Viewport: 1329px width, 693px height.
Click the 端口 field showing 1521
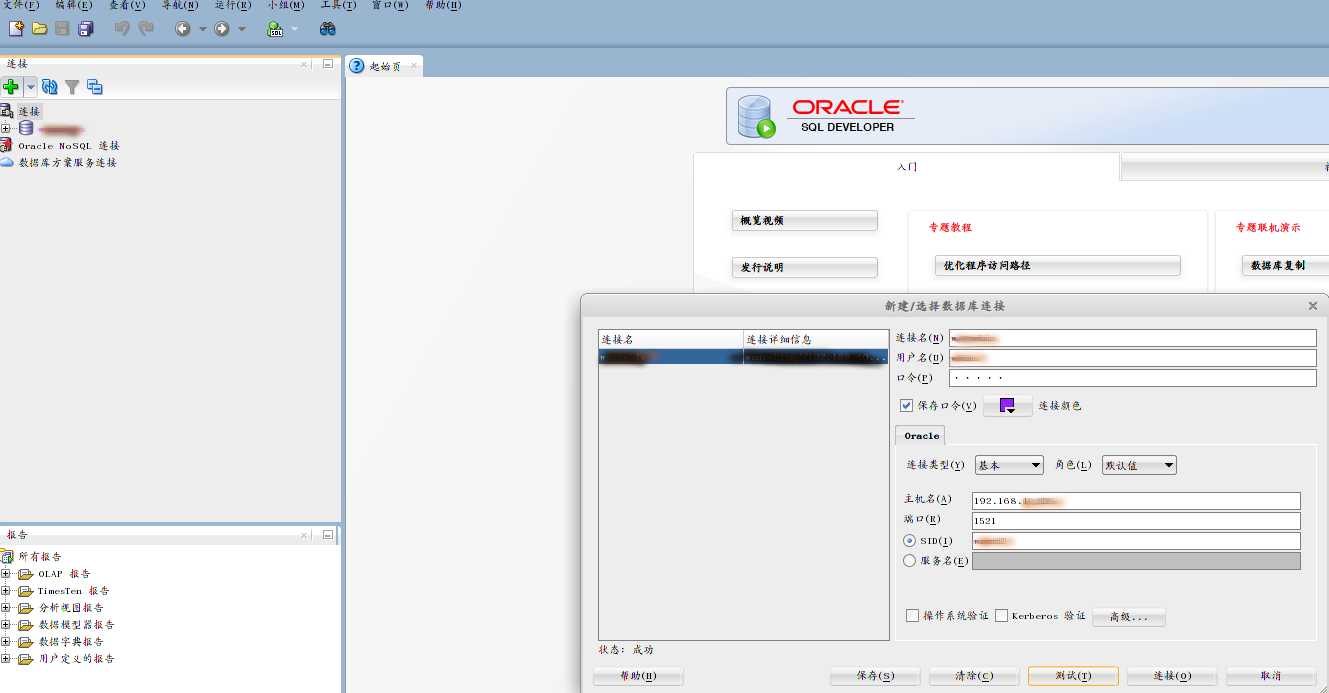pyautogui.click(x=1136, y=521)
